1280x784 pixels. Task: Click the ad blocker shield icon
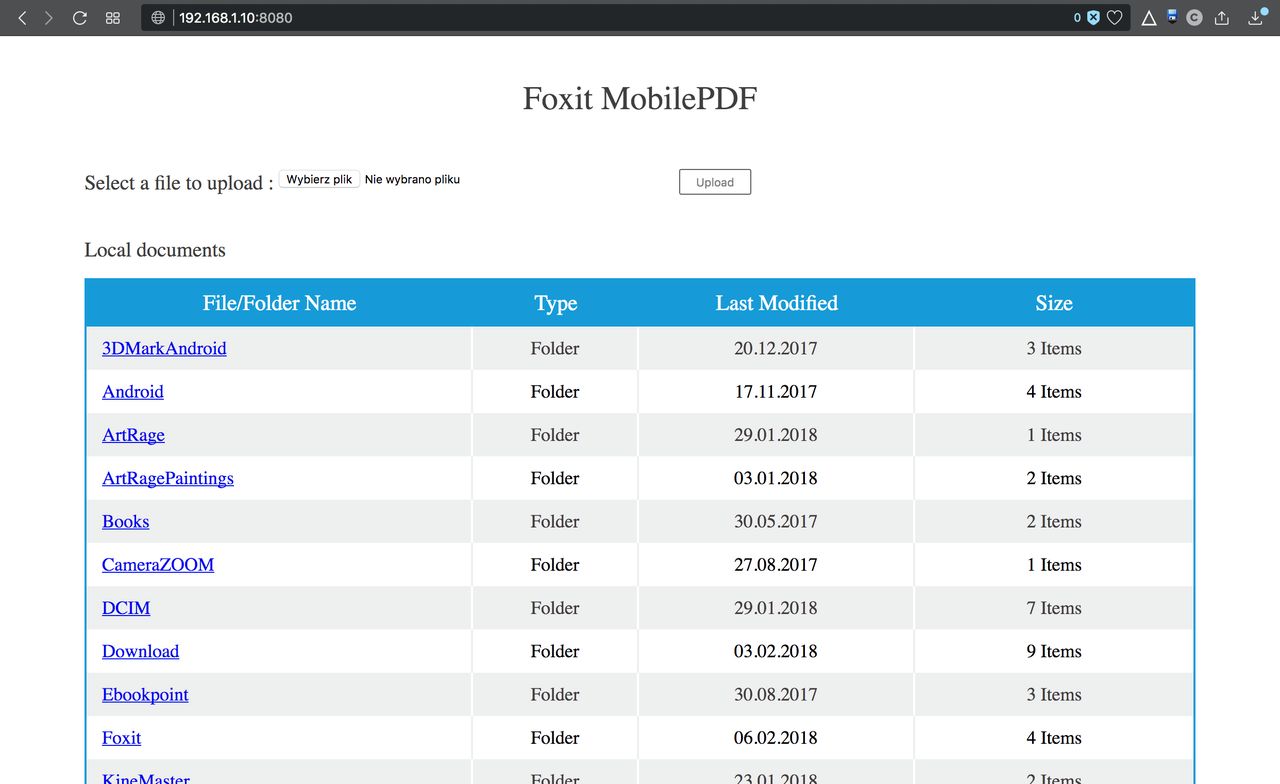point(1093,18)
